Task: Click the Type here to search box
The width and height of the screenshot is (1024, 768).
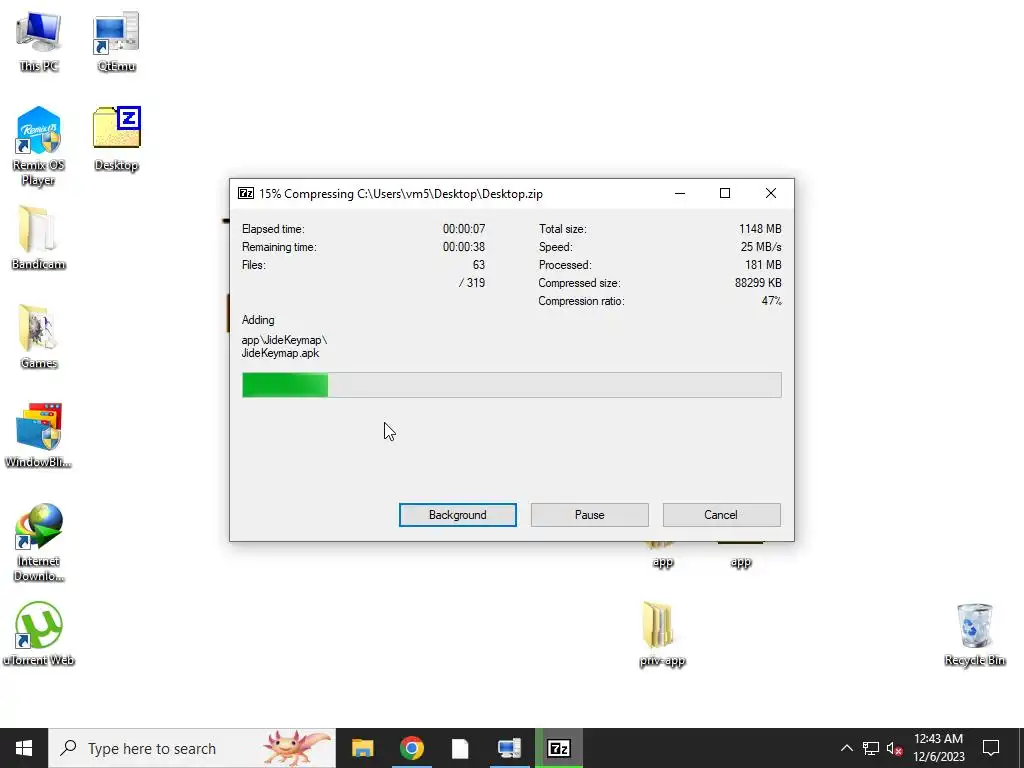Action: (192, 748)
